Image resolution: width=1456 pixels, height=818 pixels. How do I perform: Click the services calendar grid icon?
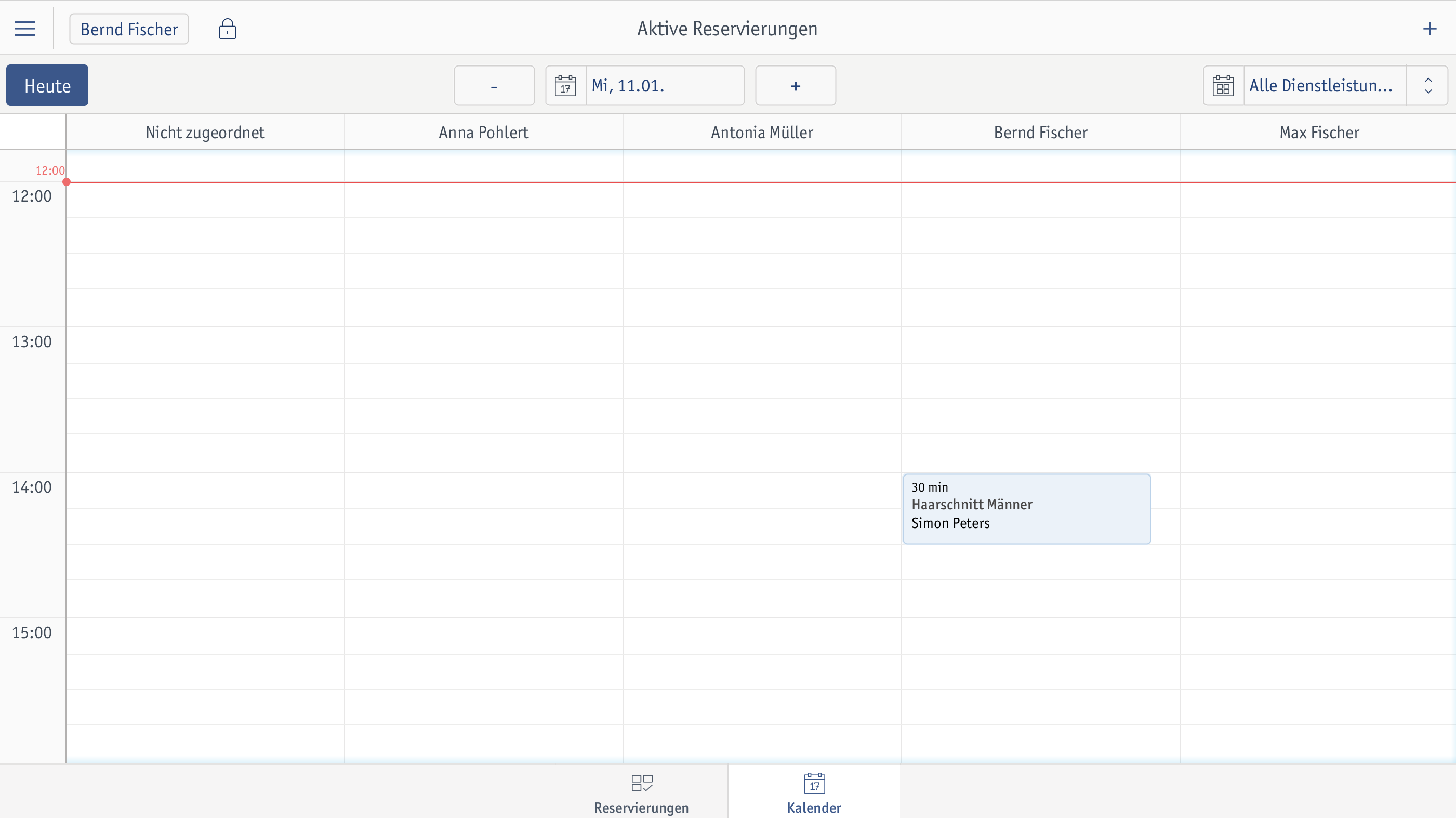[x=1223, y=85]
